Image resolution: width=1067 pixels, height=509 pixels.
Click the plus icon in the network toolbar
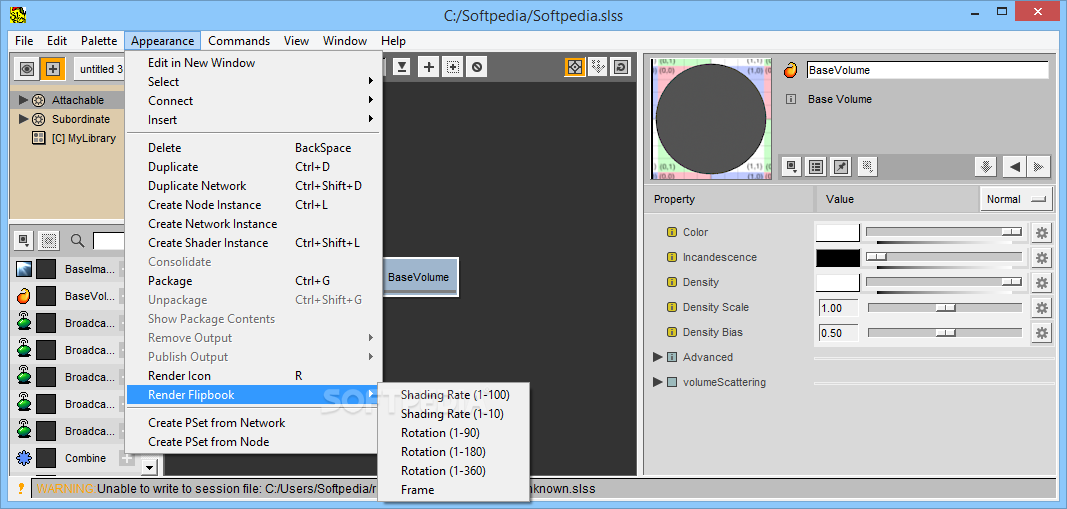click(x=428, y=67)
